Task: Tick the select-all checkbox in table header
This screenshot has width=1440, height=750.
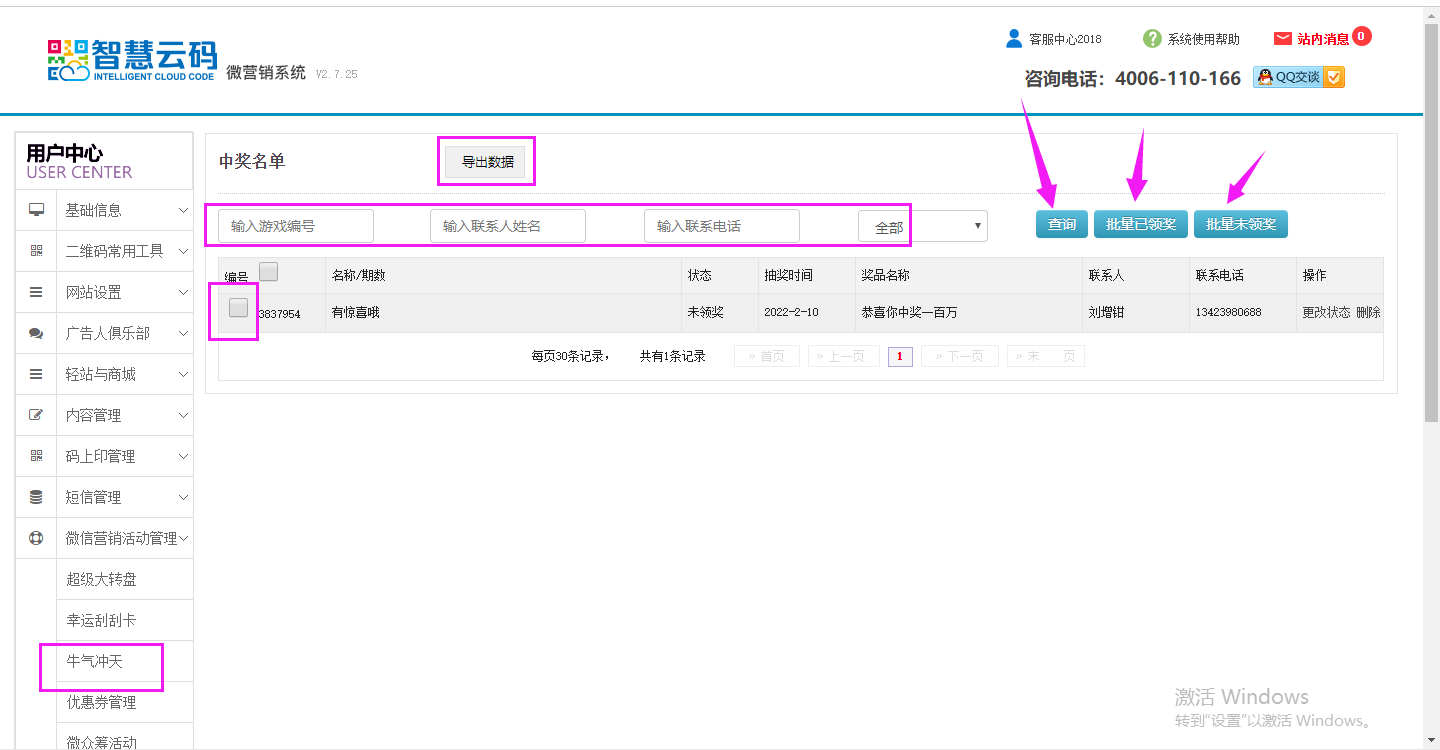Action: (268, 271)
